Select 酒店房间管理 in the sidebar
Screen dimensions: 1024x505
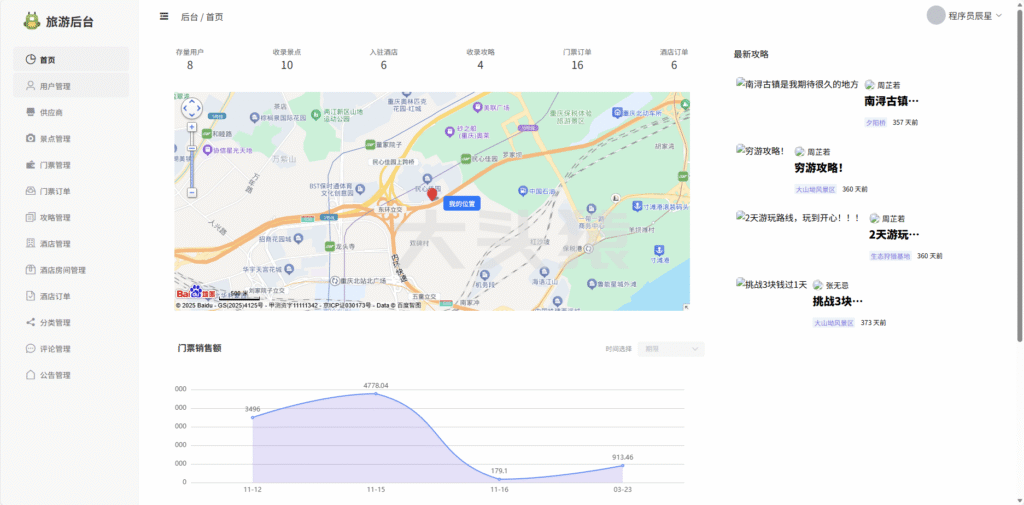click(71, 270)
